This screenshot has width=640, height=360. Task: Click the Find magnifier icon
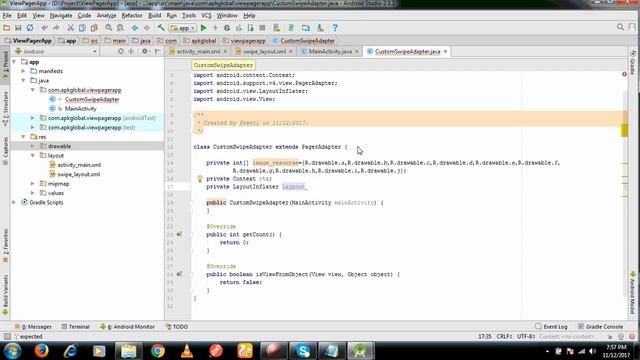coord(109,28)
